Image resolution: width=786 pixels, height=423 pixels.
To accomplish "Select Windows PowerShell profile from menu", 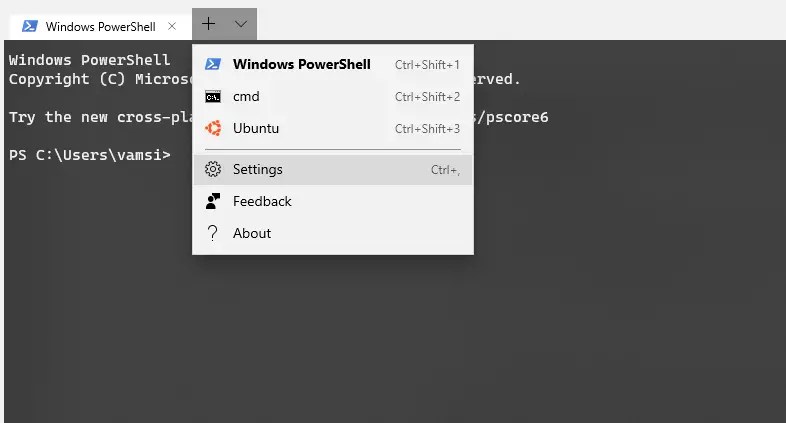I will (x=301, y=64).
